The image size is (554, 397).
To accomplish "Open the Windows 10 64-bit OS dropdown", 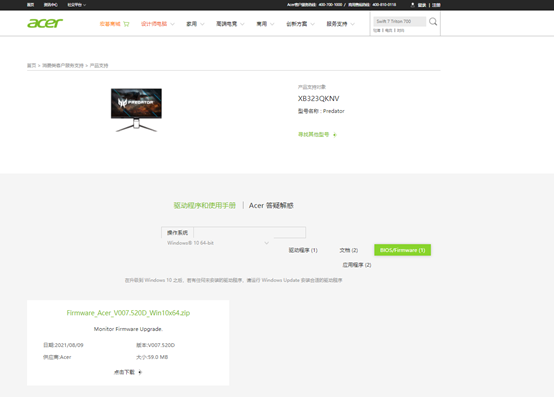I will pos(218,243).
